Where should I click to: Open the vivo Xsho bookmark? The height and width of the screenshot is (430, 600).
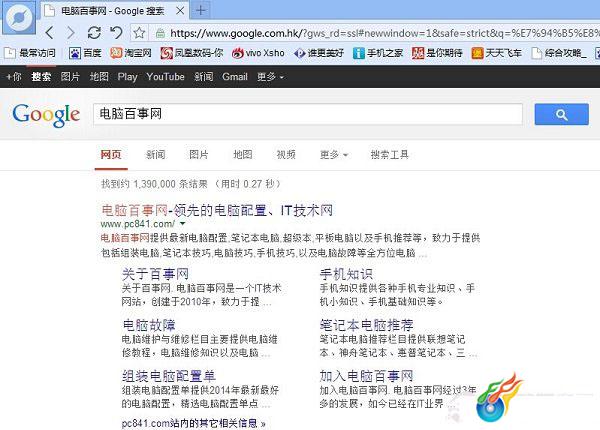[x=258, y=53]
